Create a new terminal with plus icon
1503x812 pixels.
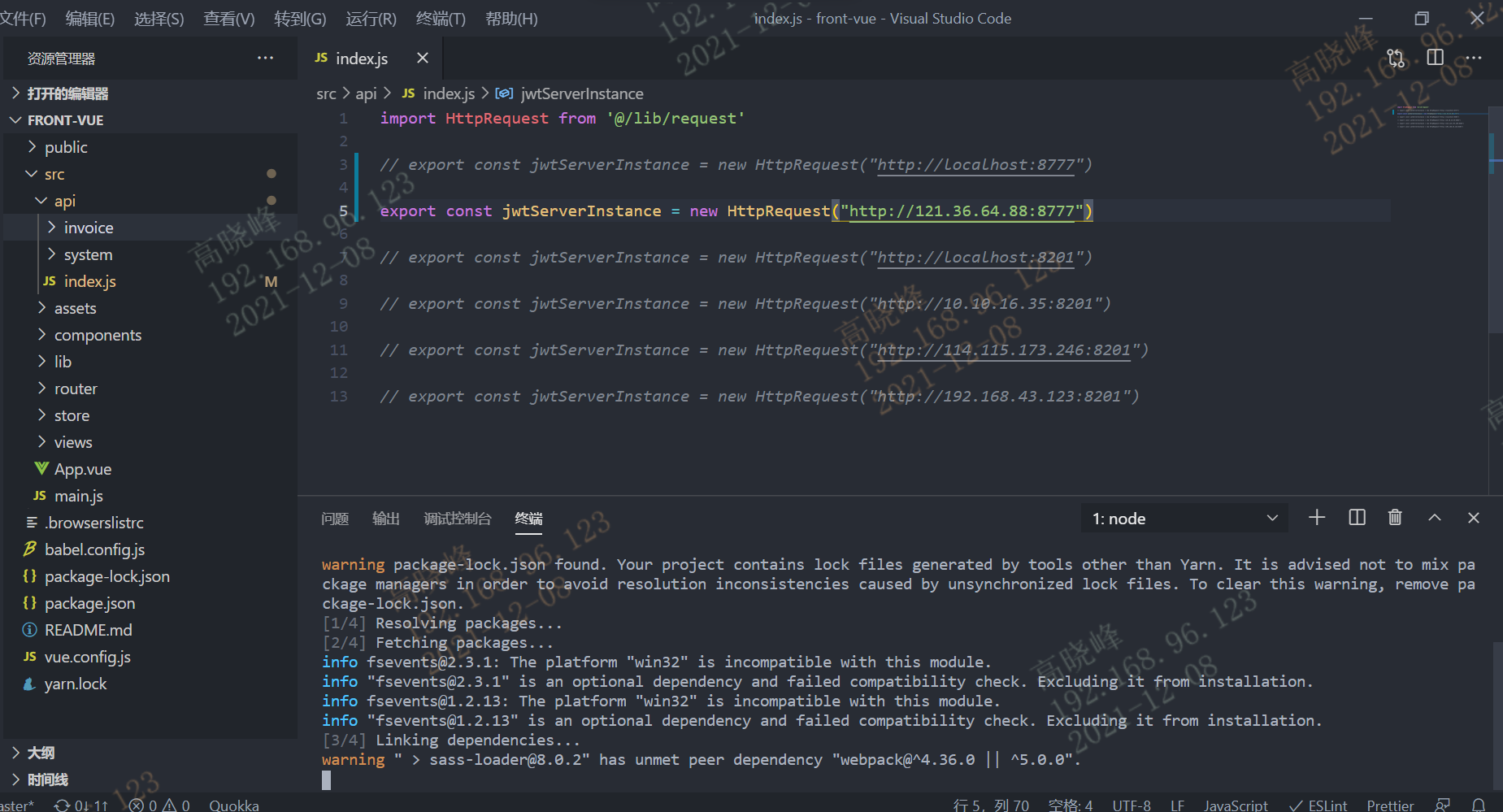click(x=1317, y=518)
